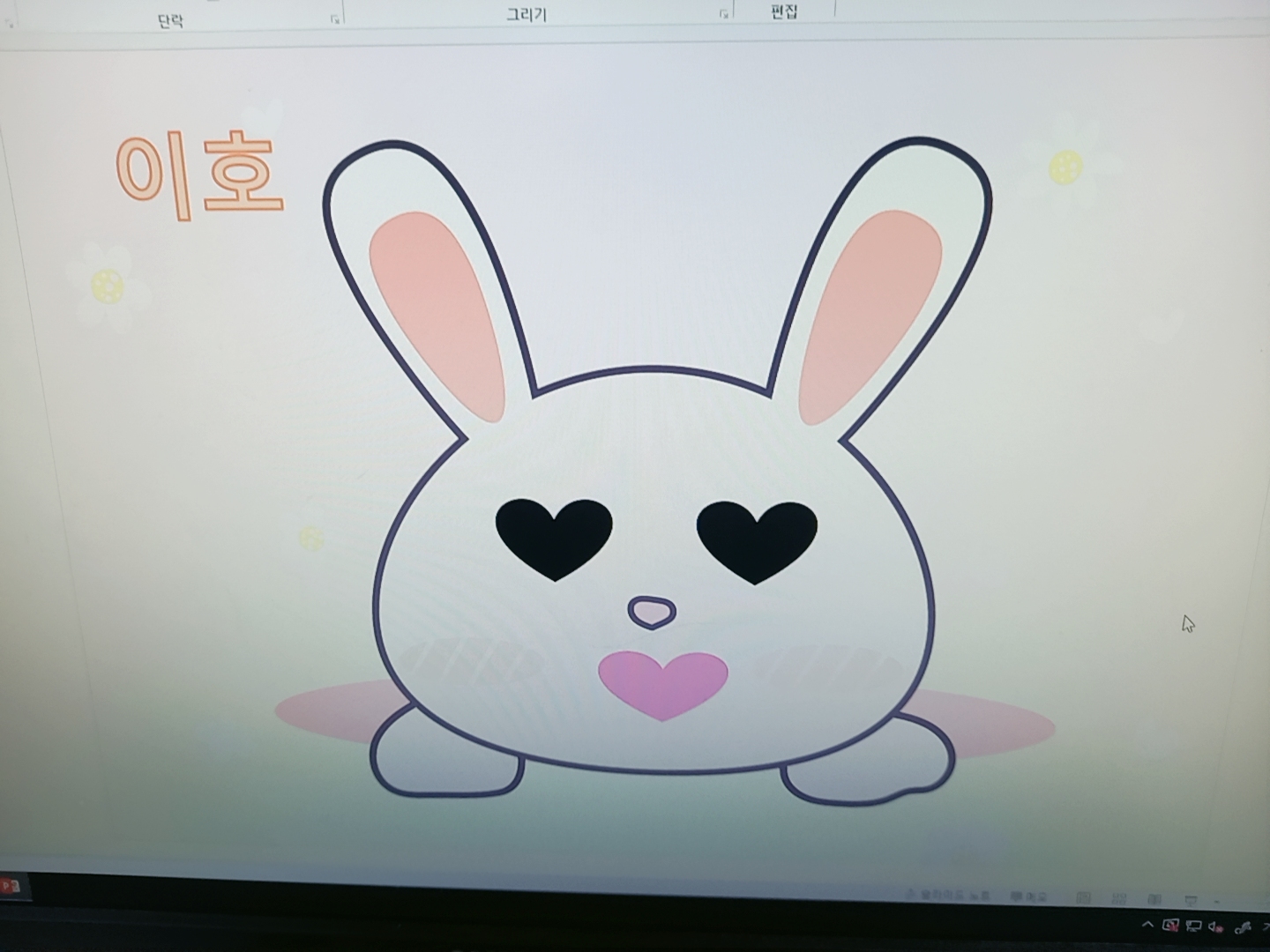The image size is (1270, 952).
Task: Select the bunny's right foot shape
Action: click(x=870, y=763)
